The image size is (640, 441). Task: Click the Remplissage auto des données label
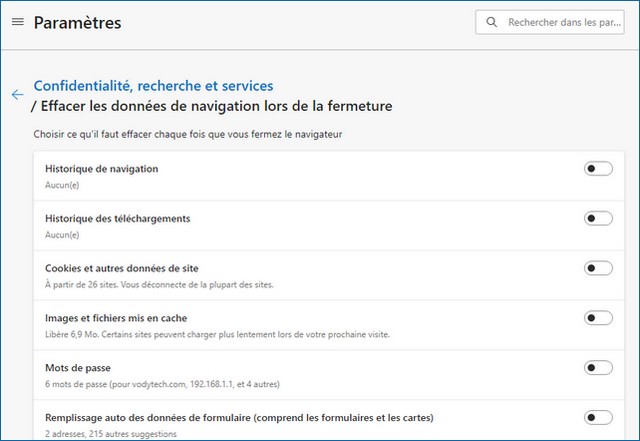click(x=239, y=418)
